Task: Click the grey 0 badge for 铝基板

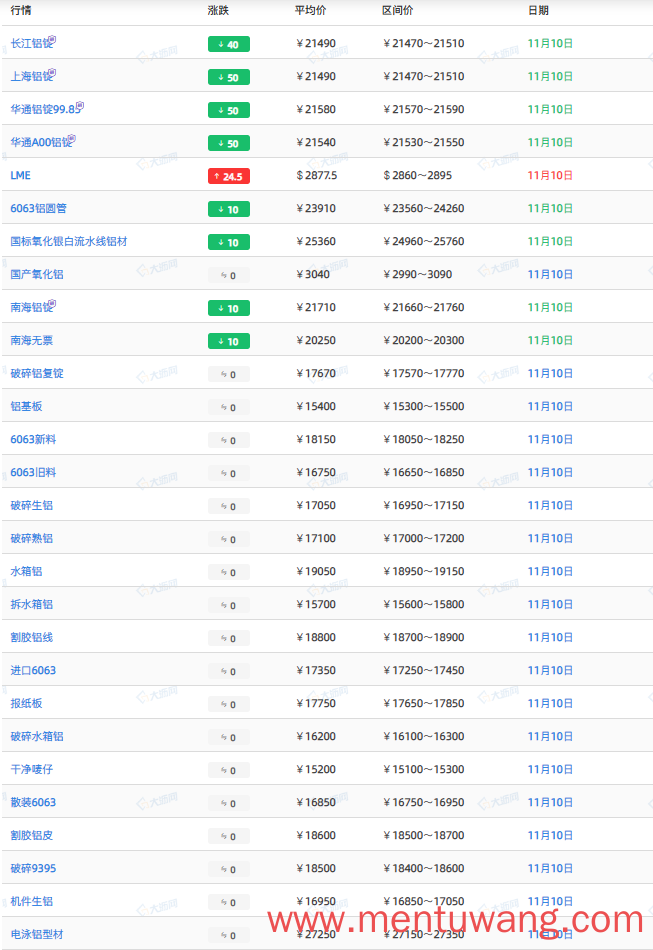Action: pyautogui.click(x=229, y=408)
